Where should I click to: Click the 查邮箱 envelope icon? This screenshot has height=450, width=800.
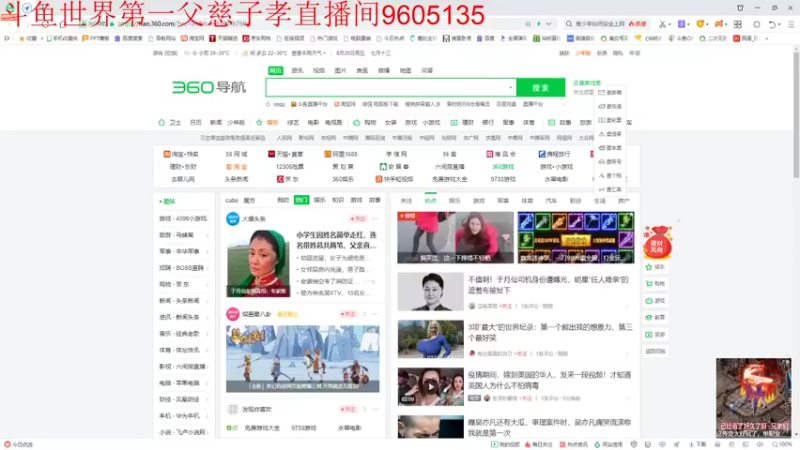[x=602, y=92]
